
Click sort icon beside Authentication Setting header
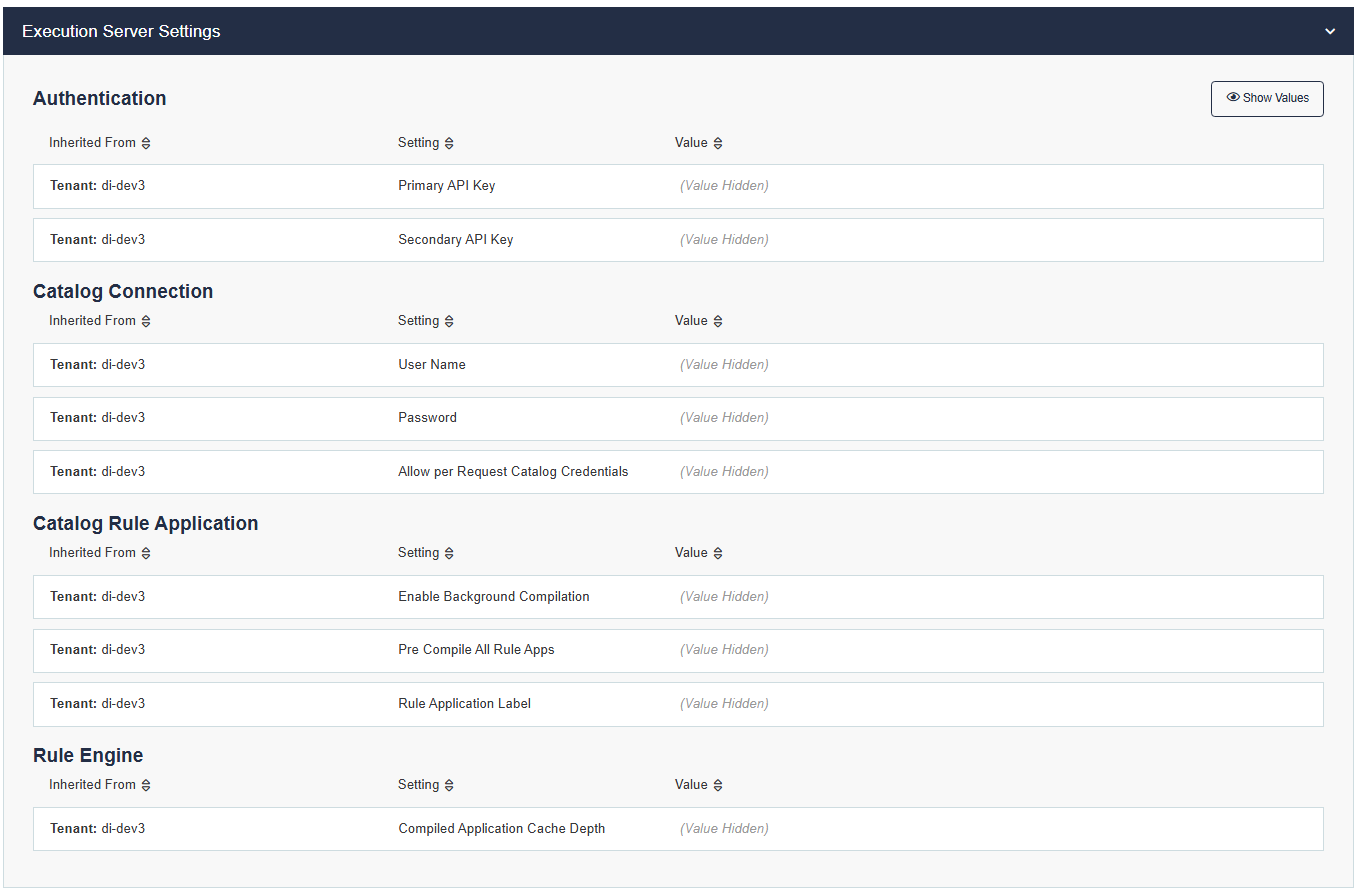[x=449, y=143]
